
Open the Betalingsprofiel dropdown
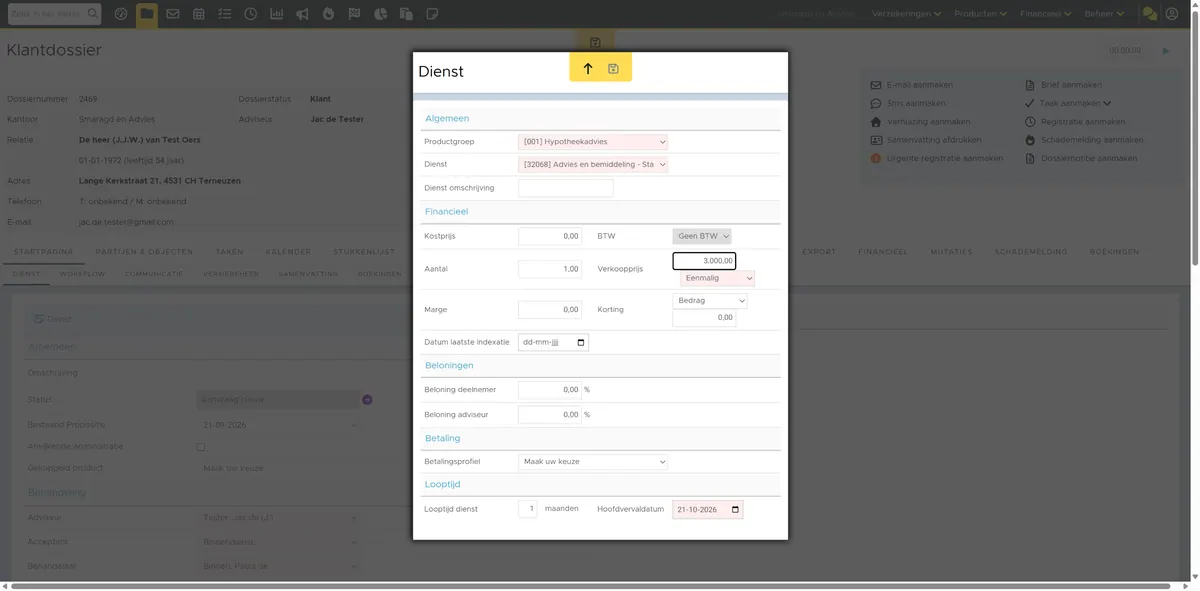(593, 462)
